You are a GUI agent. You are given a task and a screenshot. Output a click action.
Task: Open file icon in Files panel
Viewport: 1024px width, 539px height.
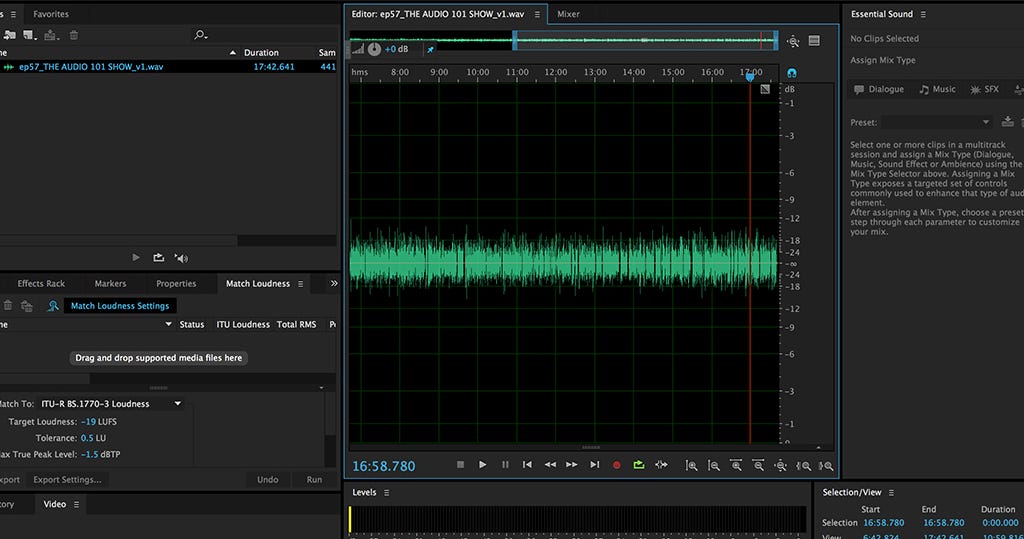10,35
